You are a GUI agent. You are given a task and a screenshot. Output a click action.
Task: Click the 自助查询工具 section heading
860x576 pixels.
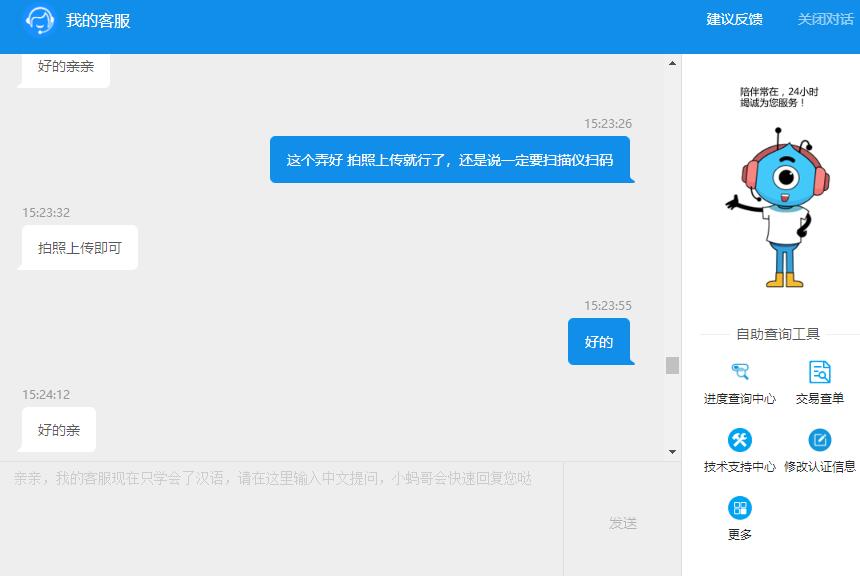coord(778,334)
